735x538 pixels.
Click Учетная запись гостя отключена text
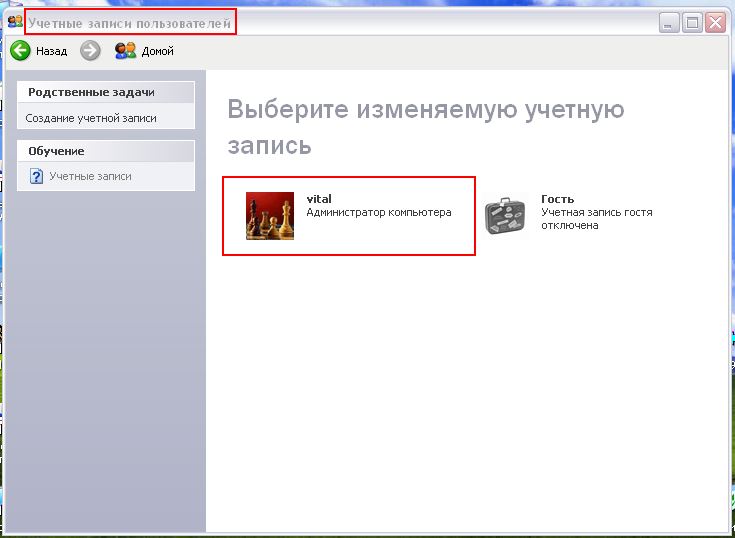pyautogui.click(x=597, y=219)
